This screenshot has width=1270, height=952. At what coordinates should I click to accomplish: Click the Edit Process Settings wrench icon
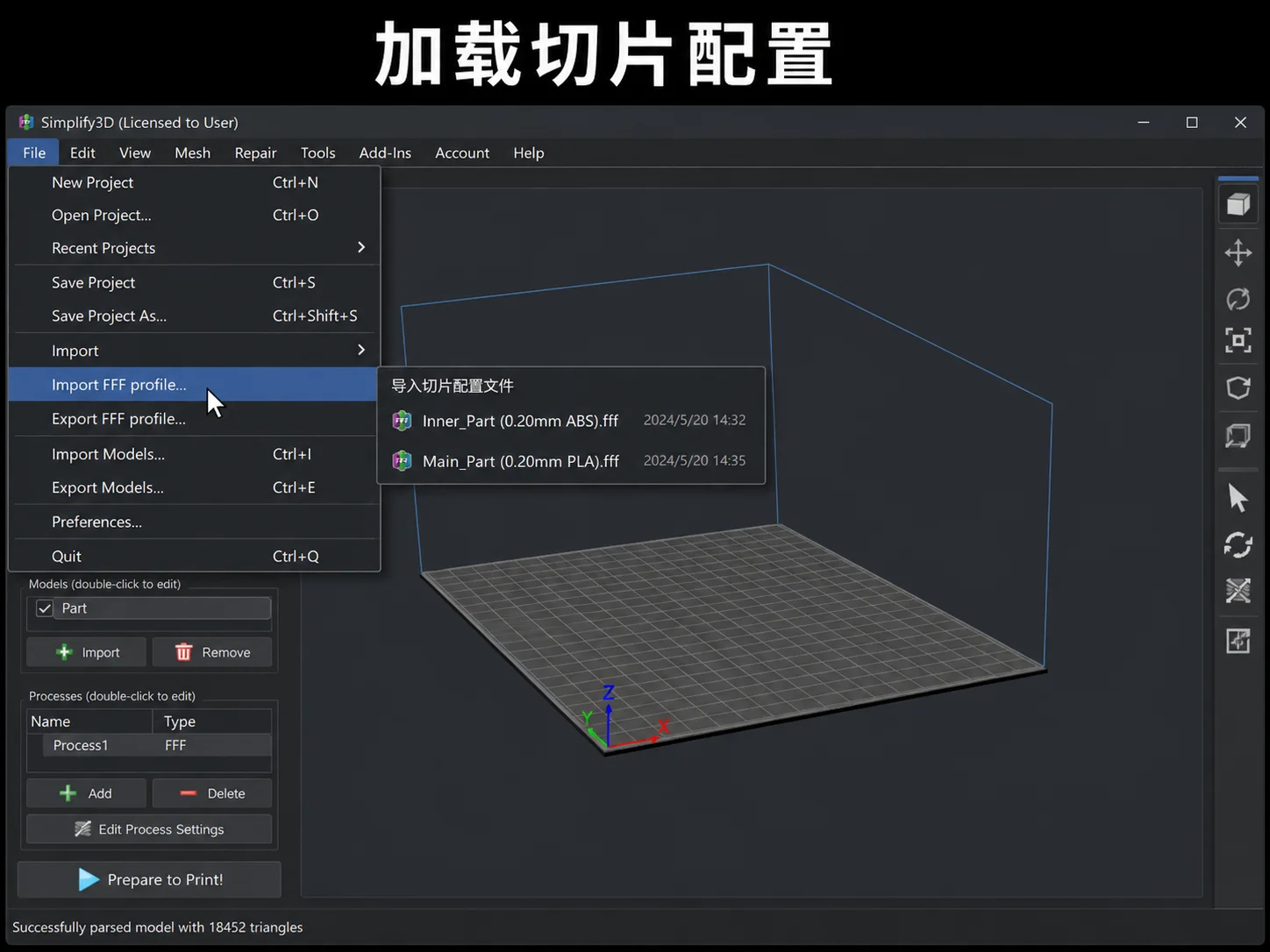(82, 829)
